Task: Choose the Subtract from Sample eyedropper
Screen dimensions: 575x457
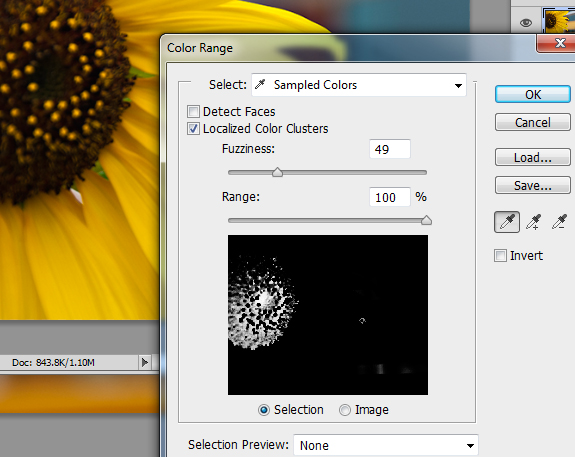Action: pyautogui.click(x=560, y=222)
